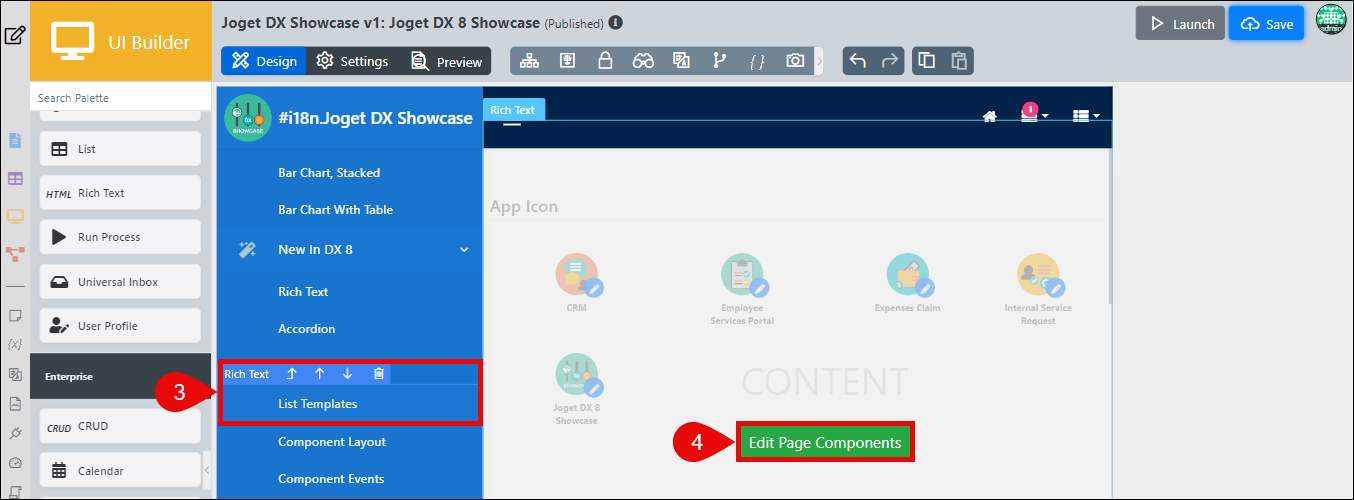Click the Enterprise palette section header

(120, 377)
